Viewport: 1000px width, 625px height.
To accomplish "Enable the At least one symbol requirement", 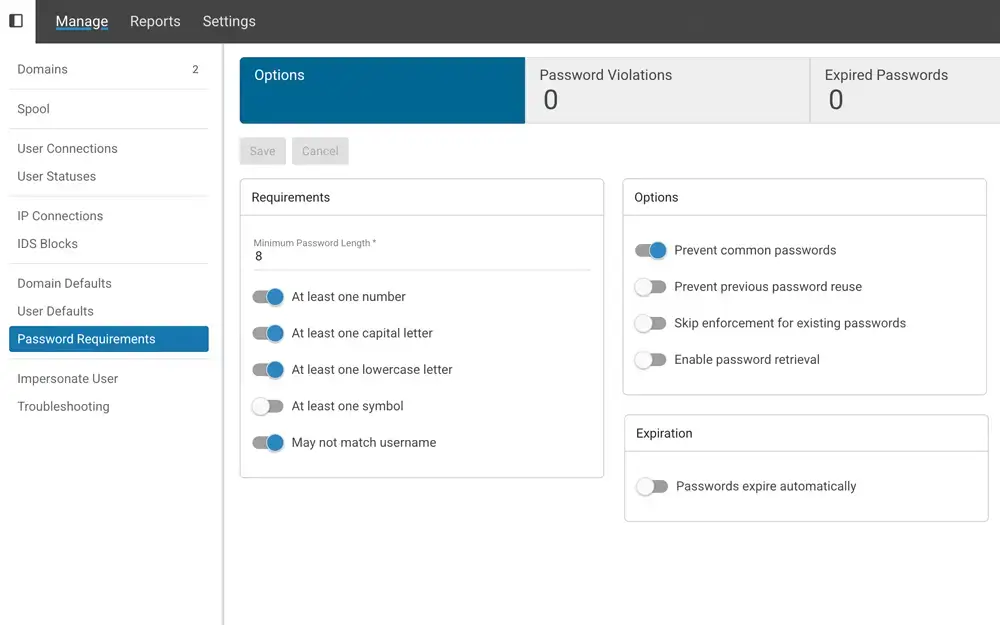I will click(x=267, y=406).
